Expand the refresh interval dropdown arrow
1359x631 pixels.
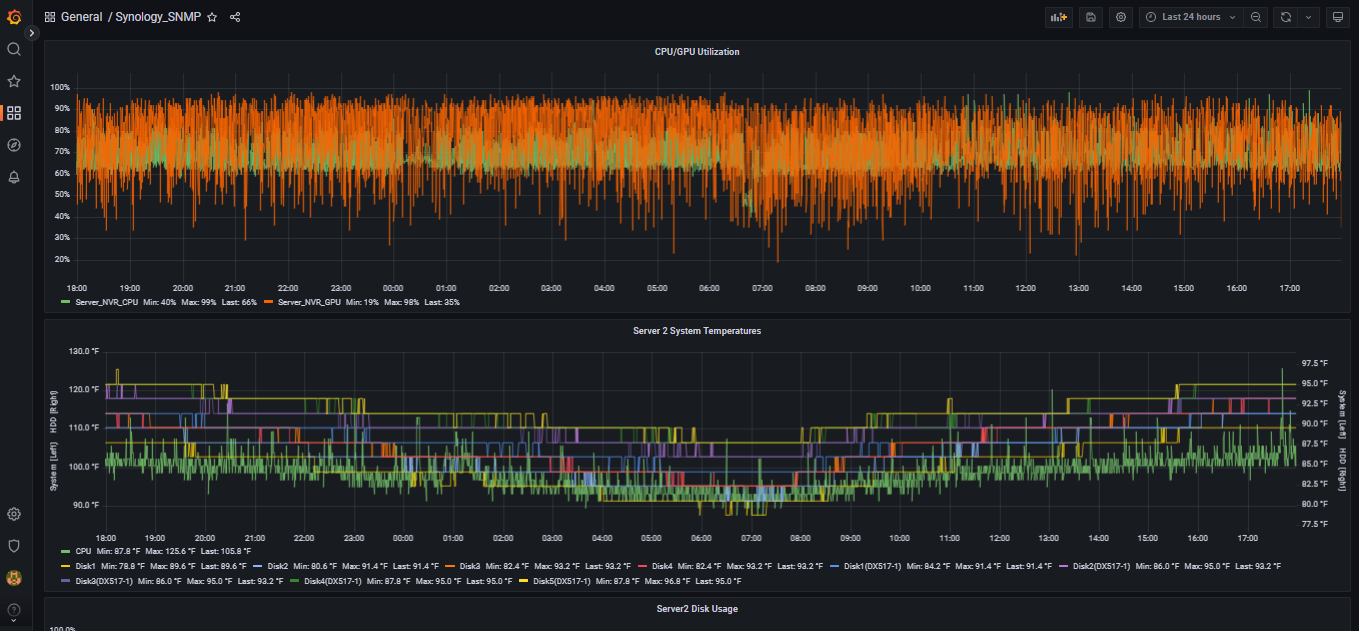click(1308, 17)
